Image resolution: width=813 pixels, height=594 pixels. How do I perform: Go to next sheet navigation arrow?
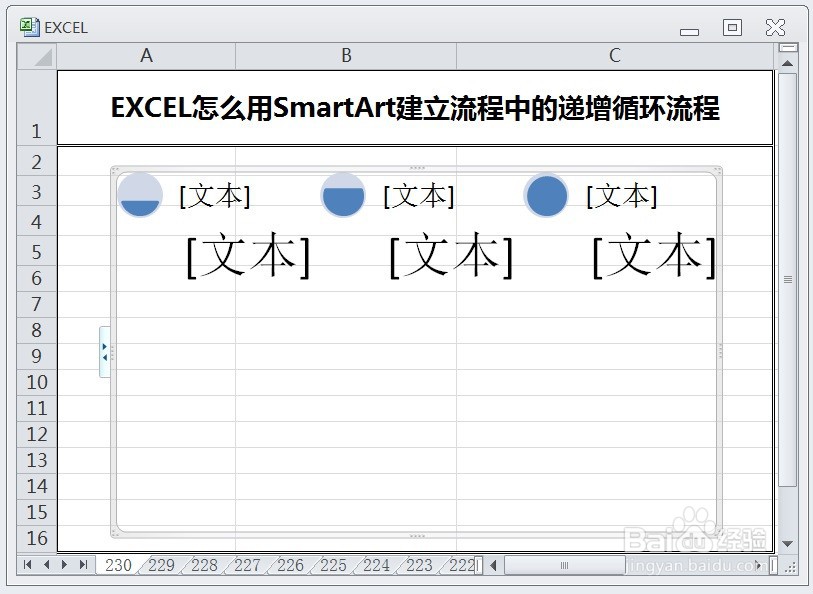coord(64,564)
